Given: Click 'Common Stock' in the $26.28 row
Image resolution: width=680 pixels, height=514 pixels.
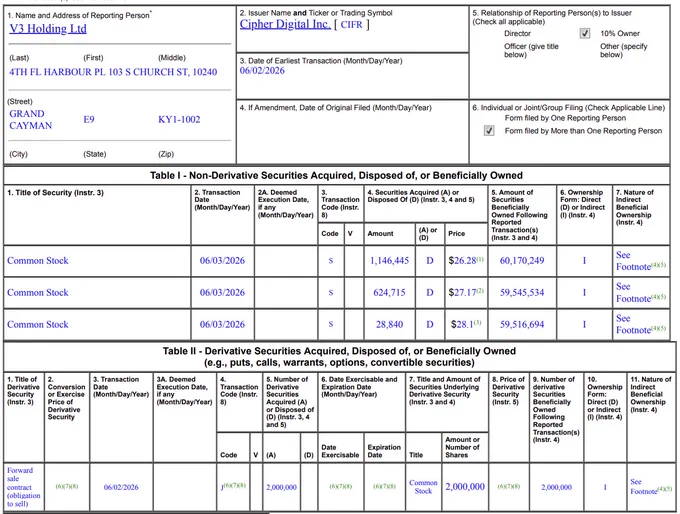Looking at the screenshot, I should pos(38,261).
